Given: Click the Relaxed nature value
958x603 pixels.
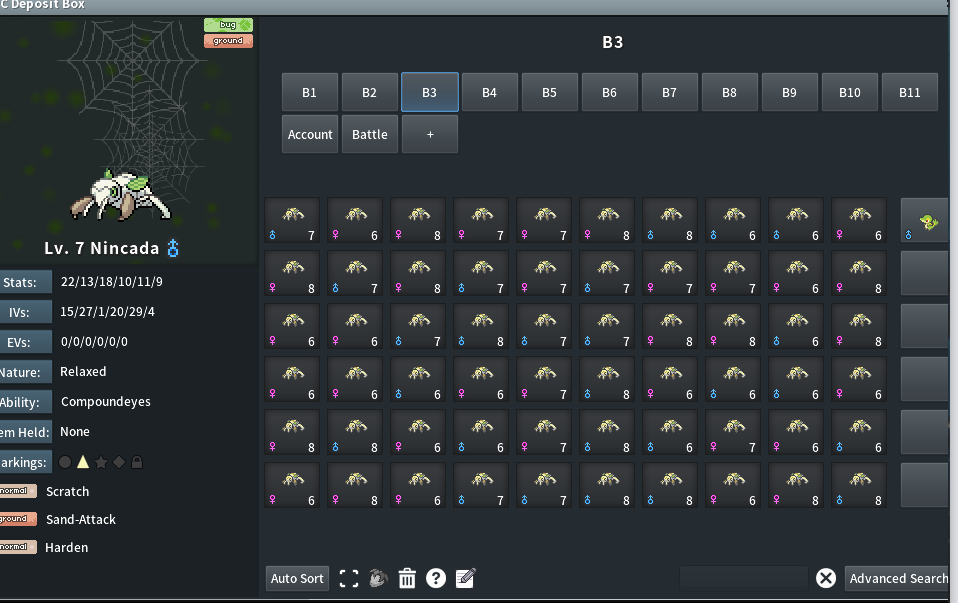Looking at the screenshot, I should coord(83,371).
